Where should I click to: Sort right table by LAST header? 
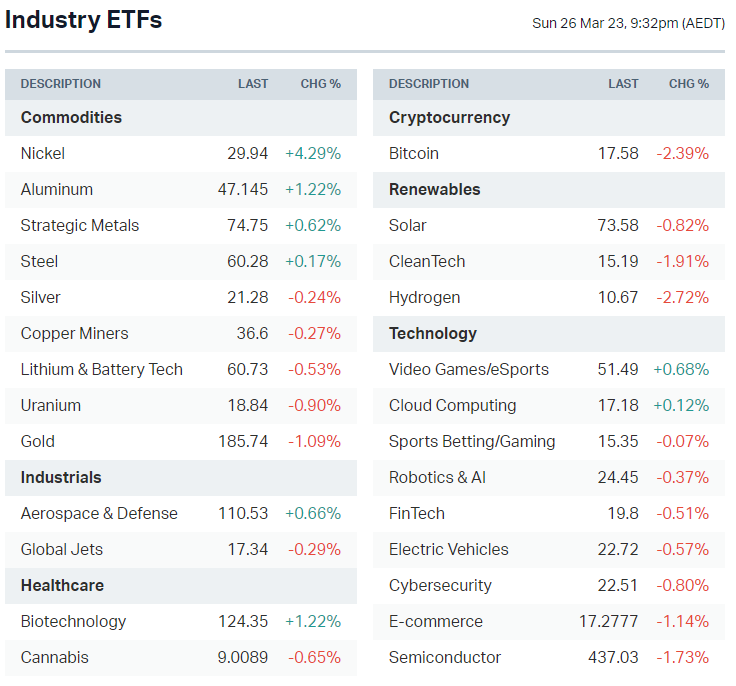click(623, 84)
